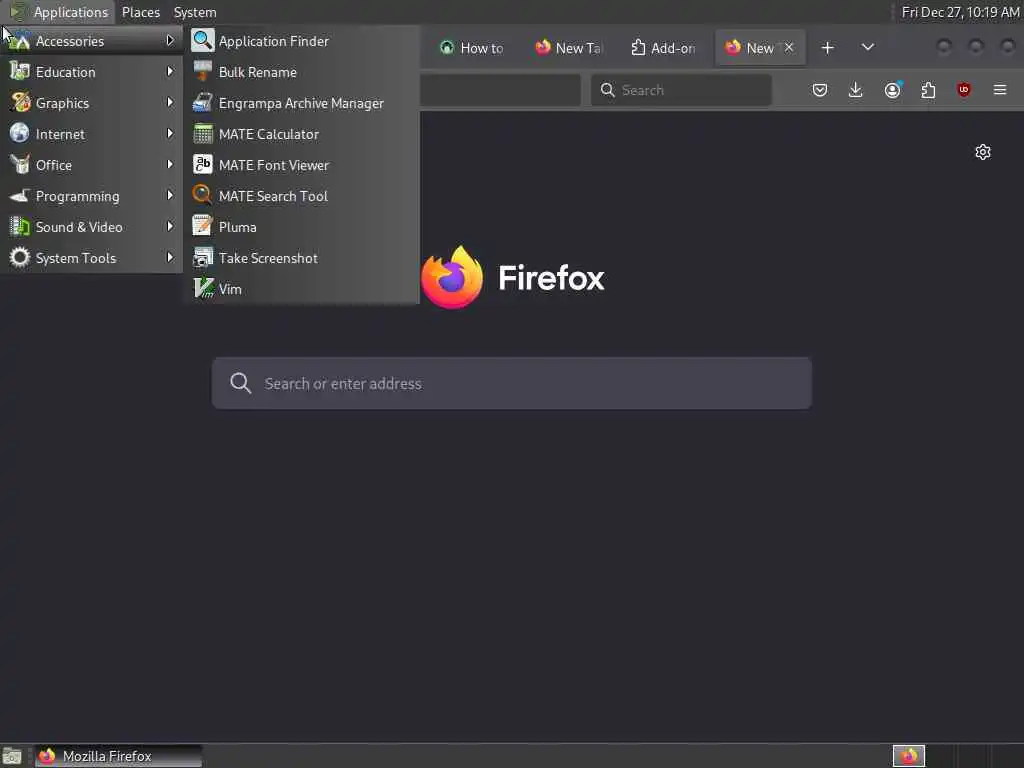Switch to the Add-ons tab

click(664, 48)
